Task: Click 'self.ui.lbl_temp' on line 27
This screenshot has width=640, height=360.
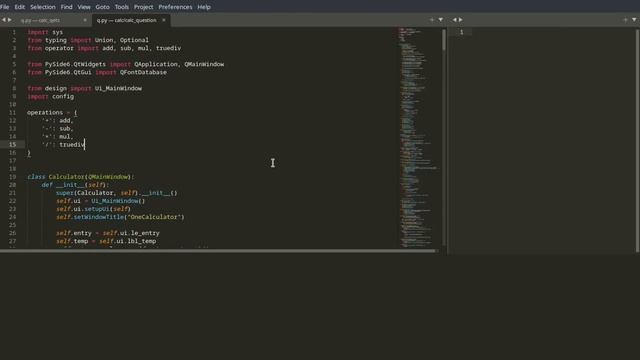Action: pyautogui.click(x=127, y=241)
